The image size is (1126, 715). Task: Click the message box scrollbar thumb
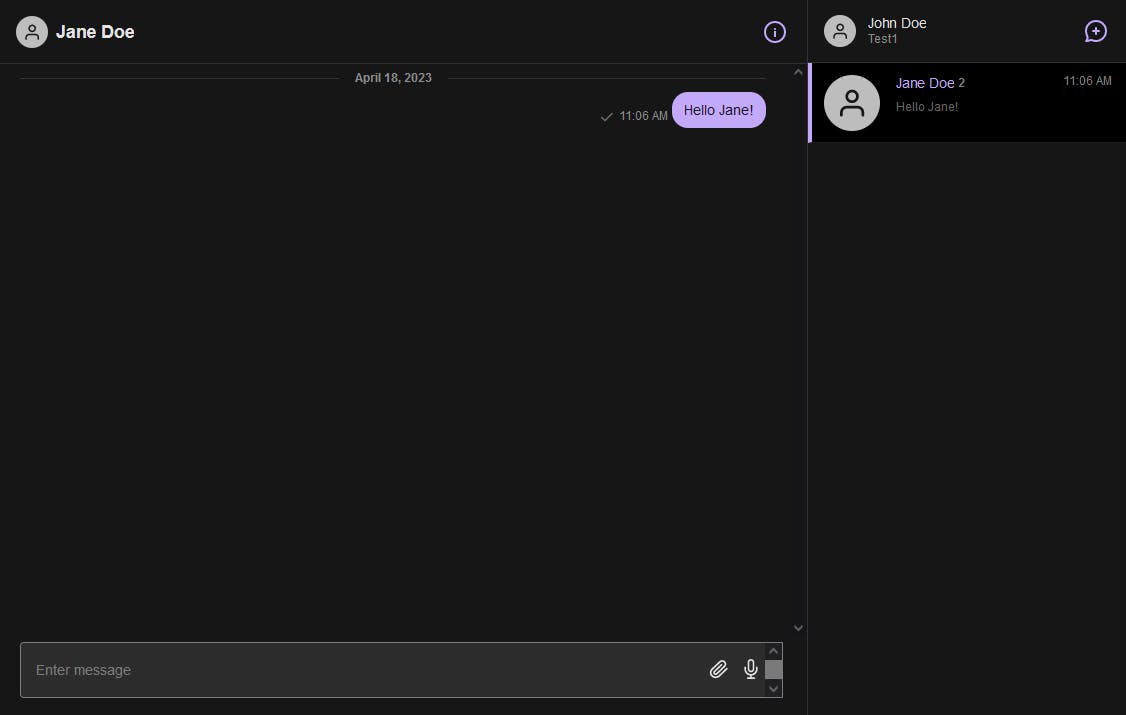(x=773, y=669)
